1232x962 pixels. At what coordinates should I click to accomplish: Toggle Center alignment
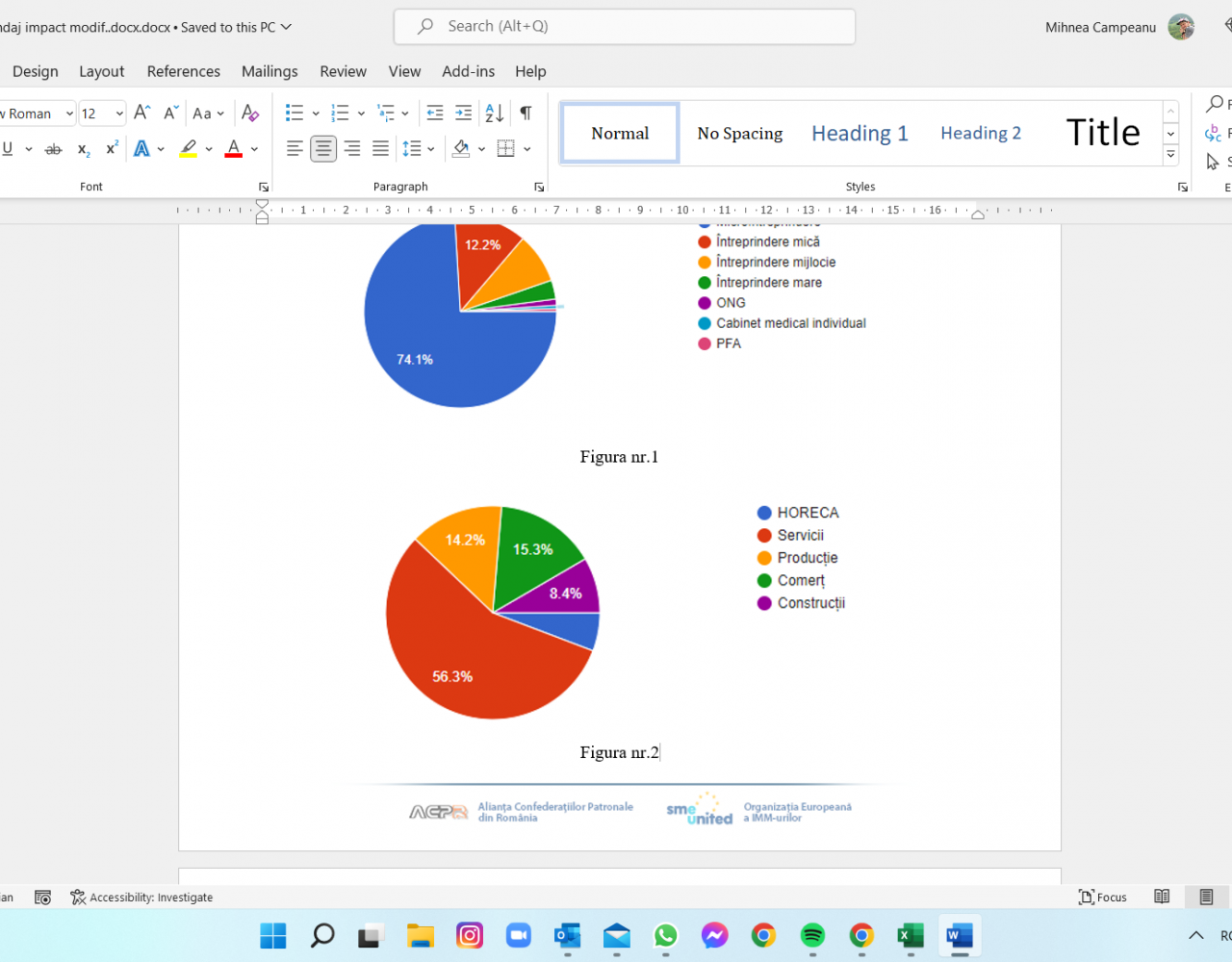tap(323, 149)
